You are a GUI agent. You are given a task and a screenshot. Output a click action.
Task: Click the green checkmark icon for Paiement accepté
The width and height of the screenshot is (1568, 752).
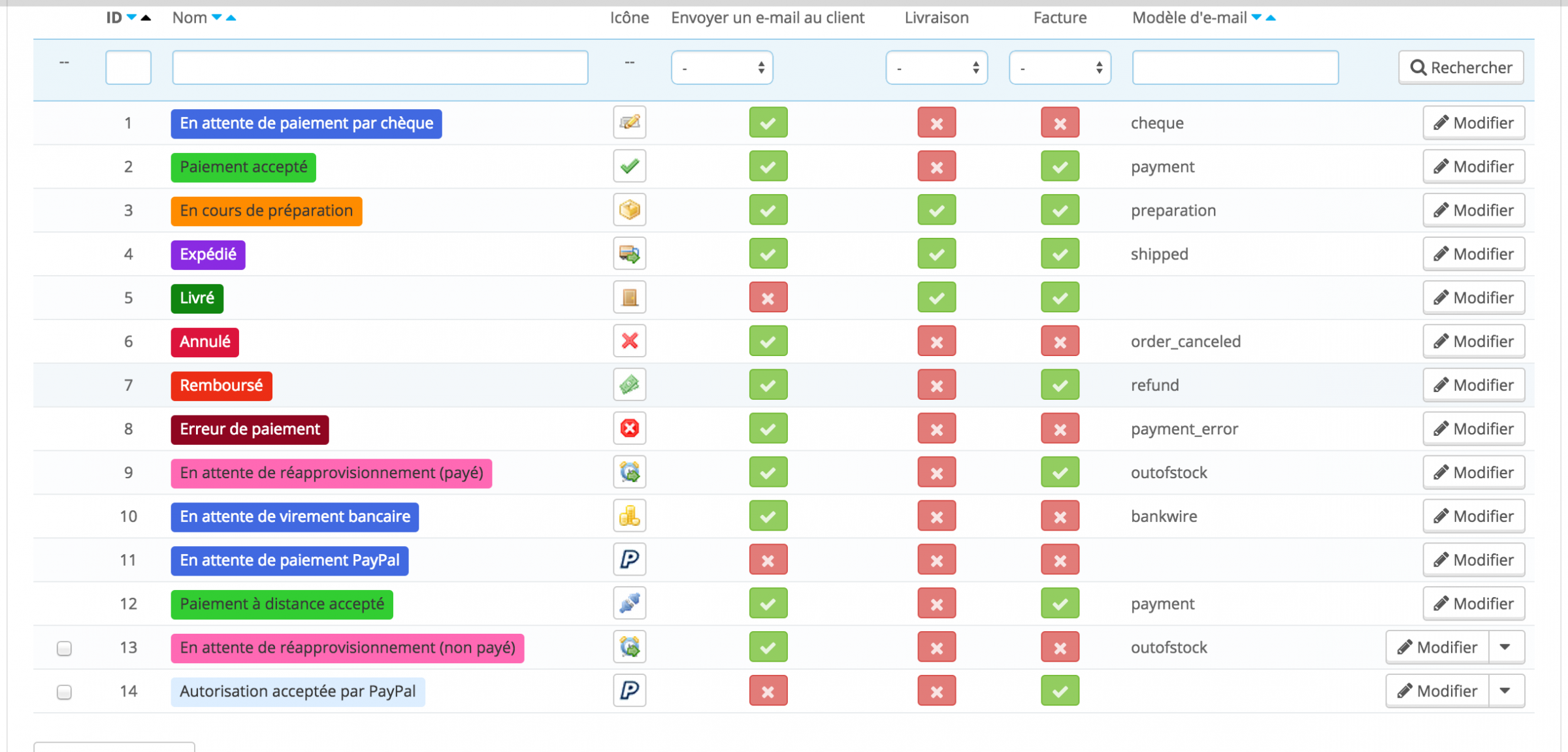click(629, 167)
